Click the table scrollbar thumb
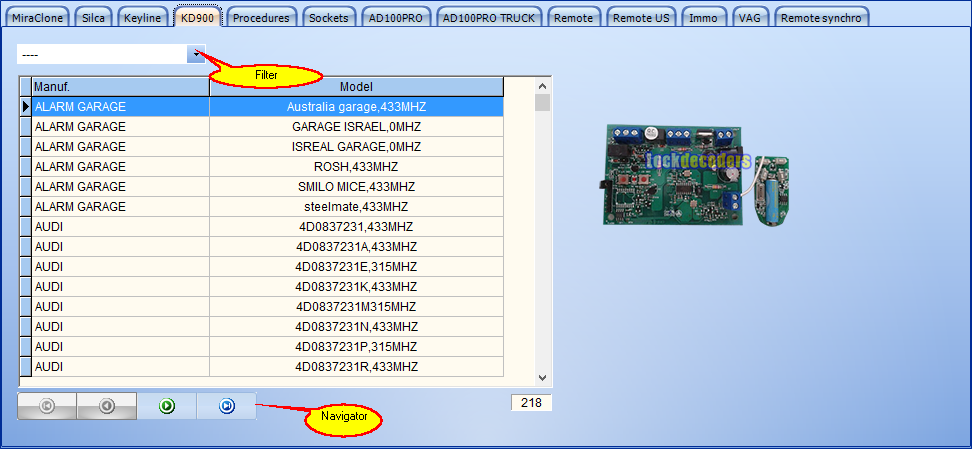The height and width of the screenshot is (449, 972). tap(542, 102)
